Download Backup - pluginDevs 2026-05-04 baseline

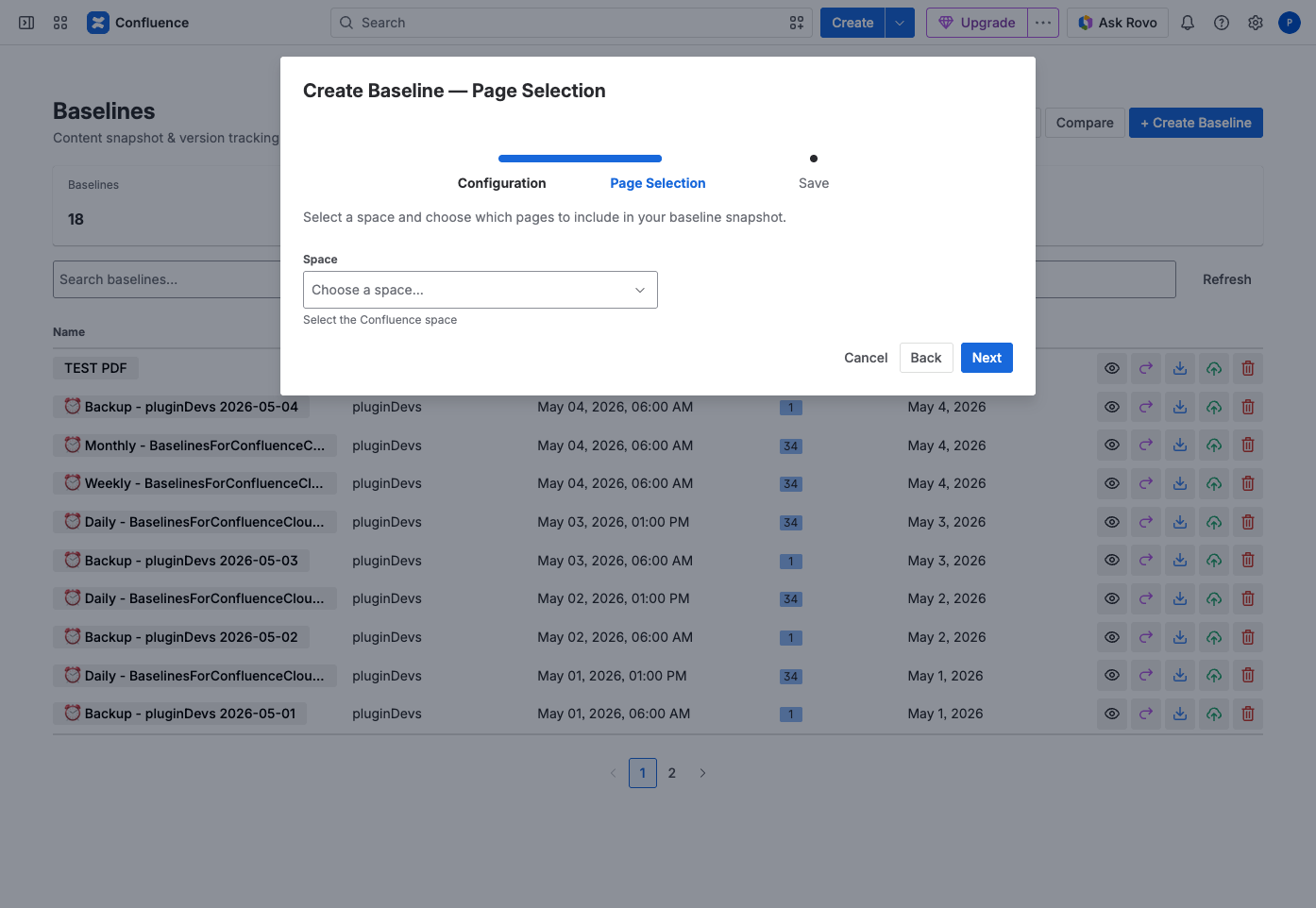pos(1180,407)
